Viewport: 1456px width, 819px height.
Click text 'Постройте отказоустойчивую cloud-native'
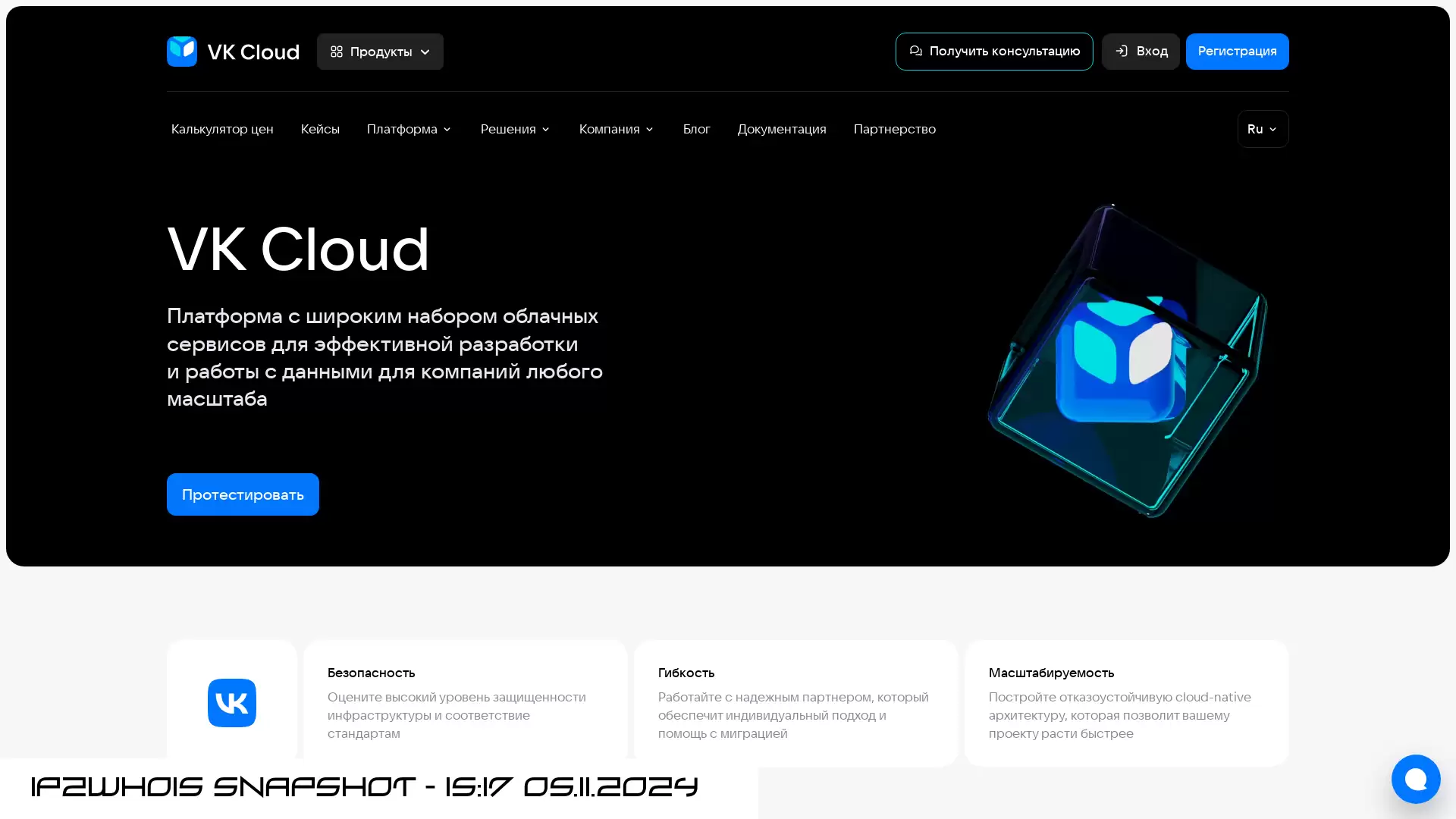click(1119, 697)
